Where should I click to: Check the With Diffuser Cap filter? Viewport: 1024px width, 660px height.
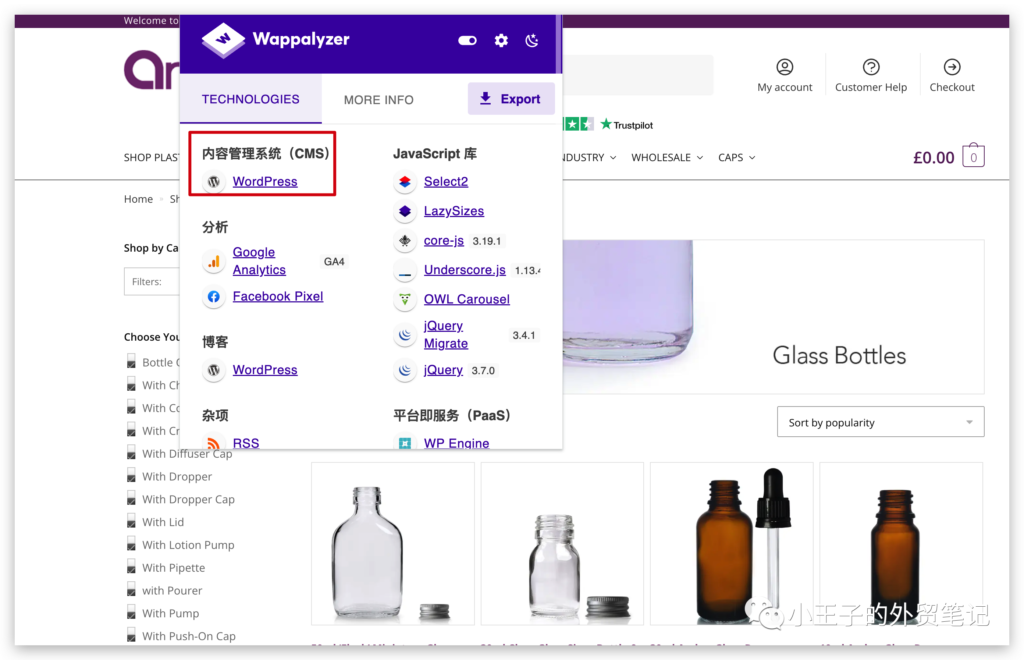click(x=131, y=454)
